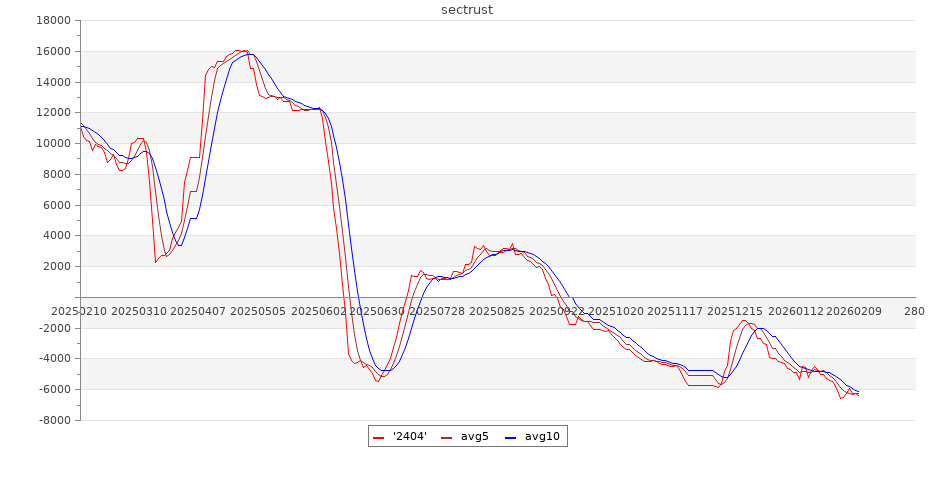Select the '2404' legend label
Screen dimensions: 935x500
tap(410, 436)
